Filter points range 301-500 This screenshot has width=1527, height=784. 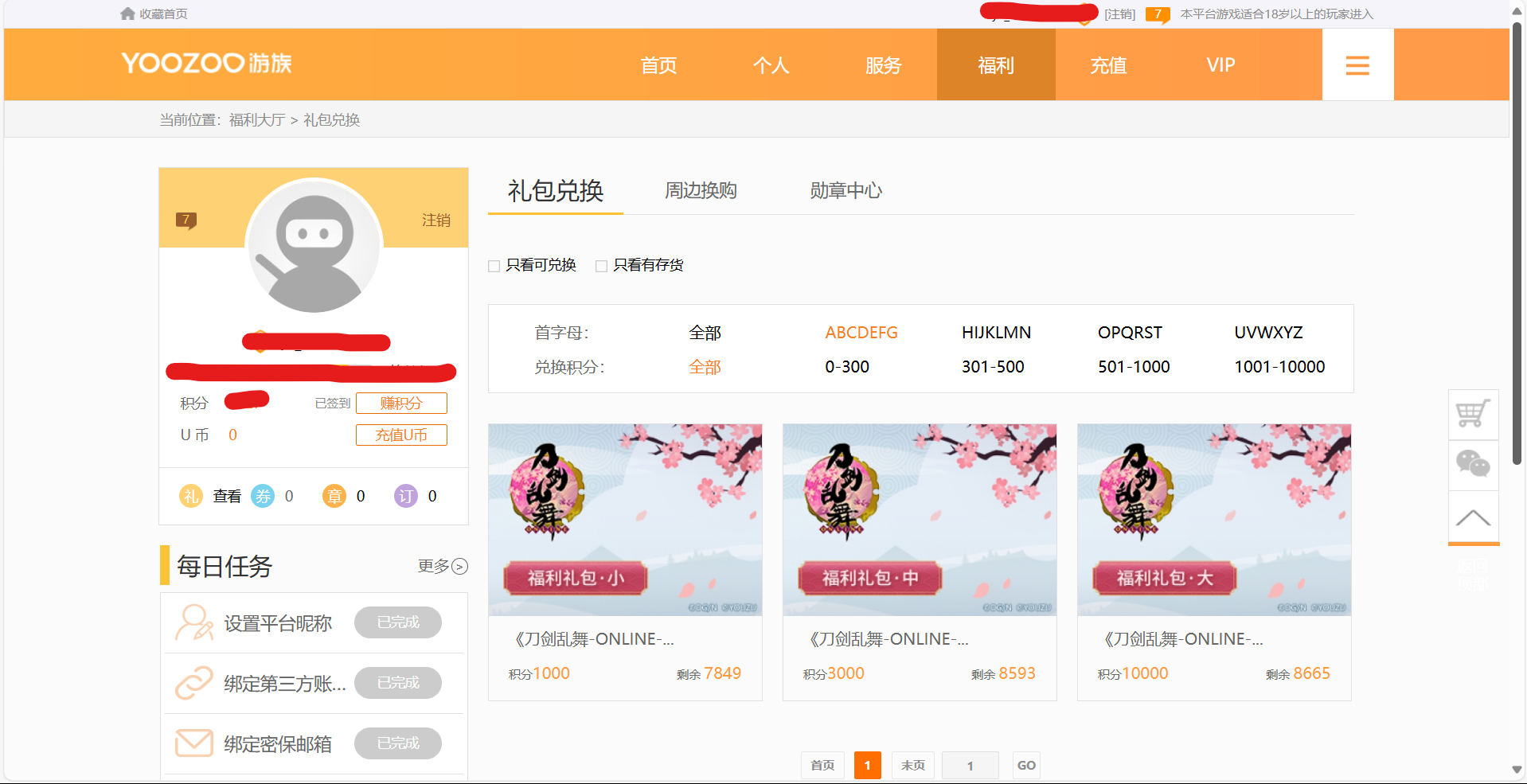[993, 367]
